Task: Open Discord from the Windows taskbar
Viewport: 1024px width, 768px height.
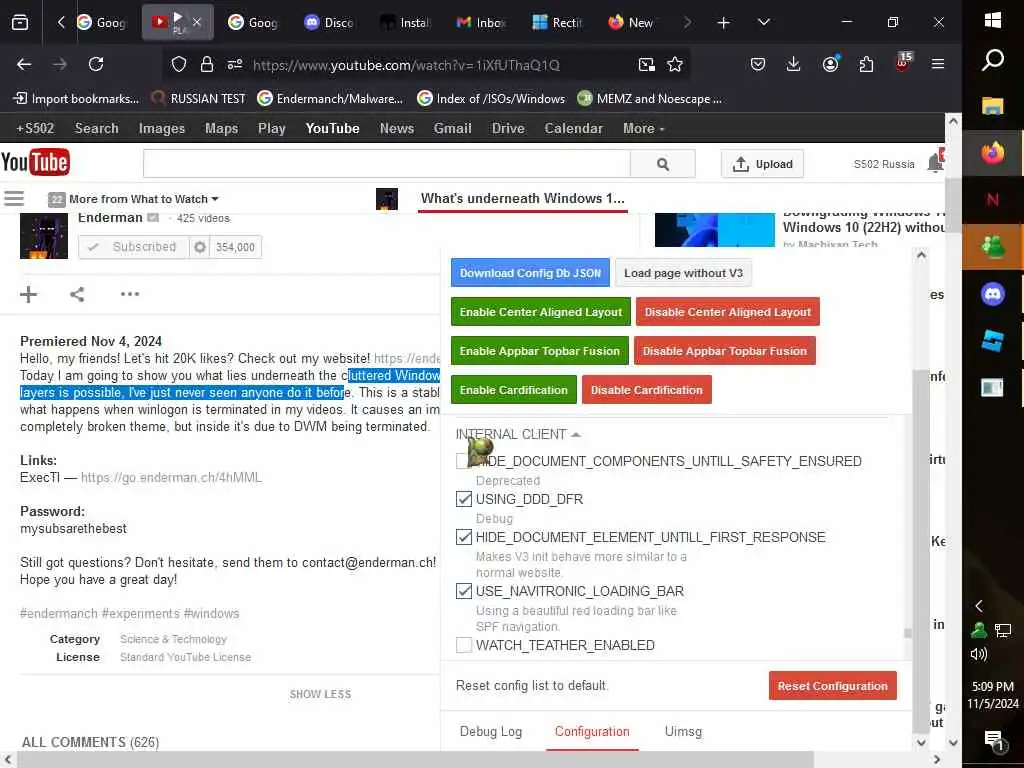Action: point(993,295)
